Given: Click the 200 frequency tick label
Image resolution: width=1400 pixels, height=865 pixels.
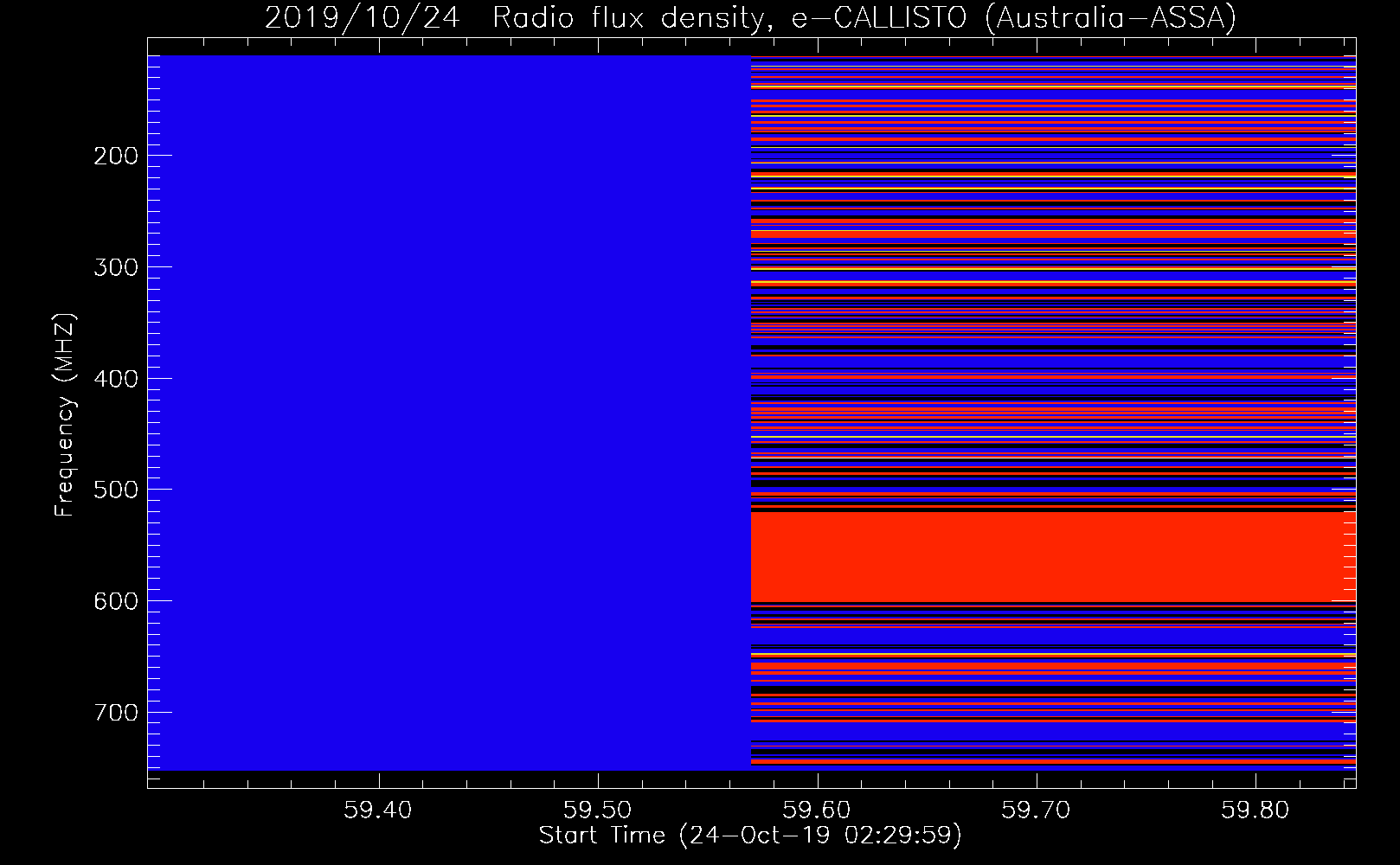Looking at the screenshot, I should pos(116,156).
